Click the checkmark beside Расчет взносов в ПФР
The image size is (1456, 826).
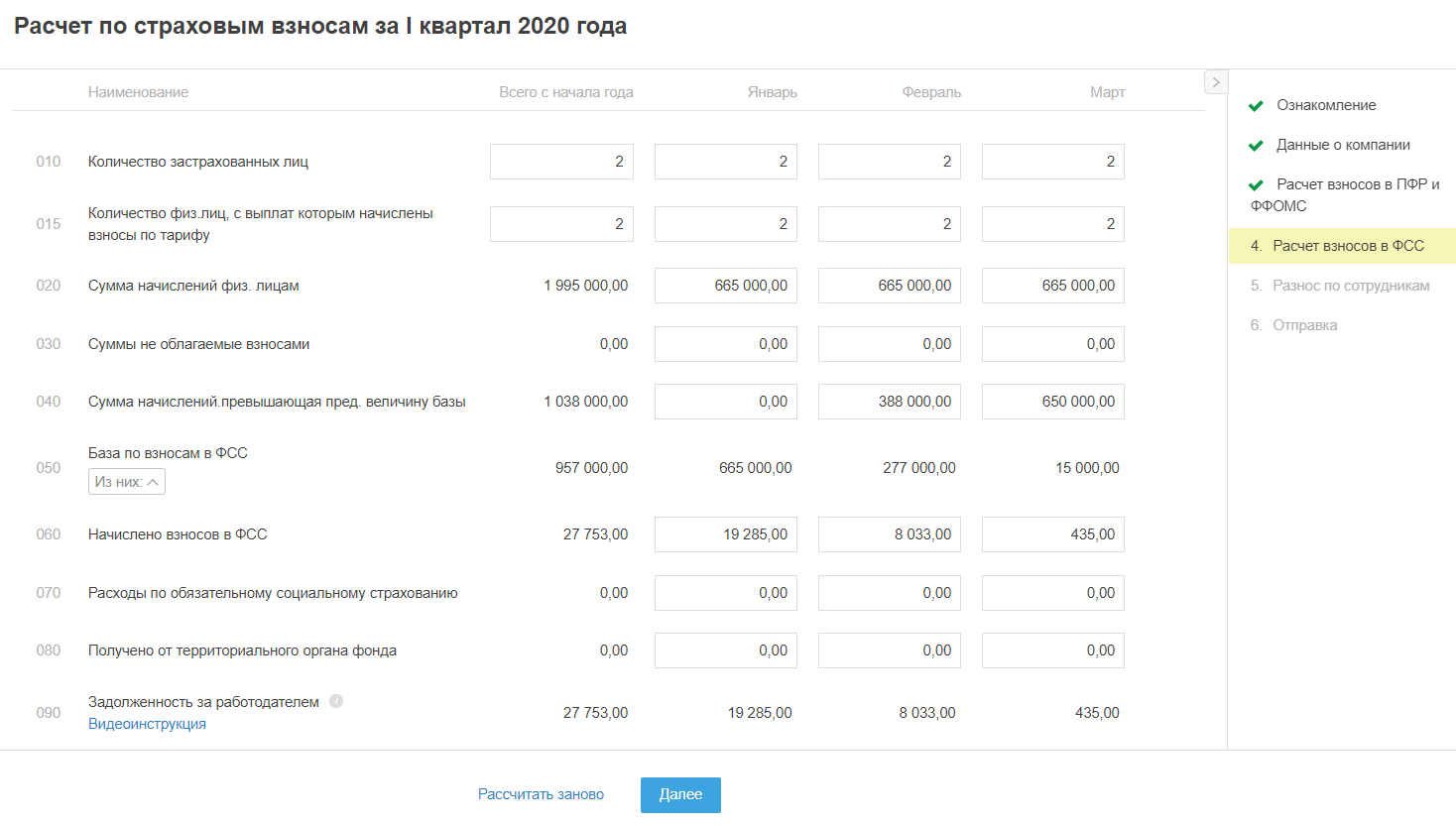(x=1256, y=185)
